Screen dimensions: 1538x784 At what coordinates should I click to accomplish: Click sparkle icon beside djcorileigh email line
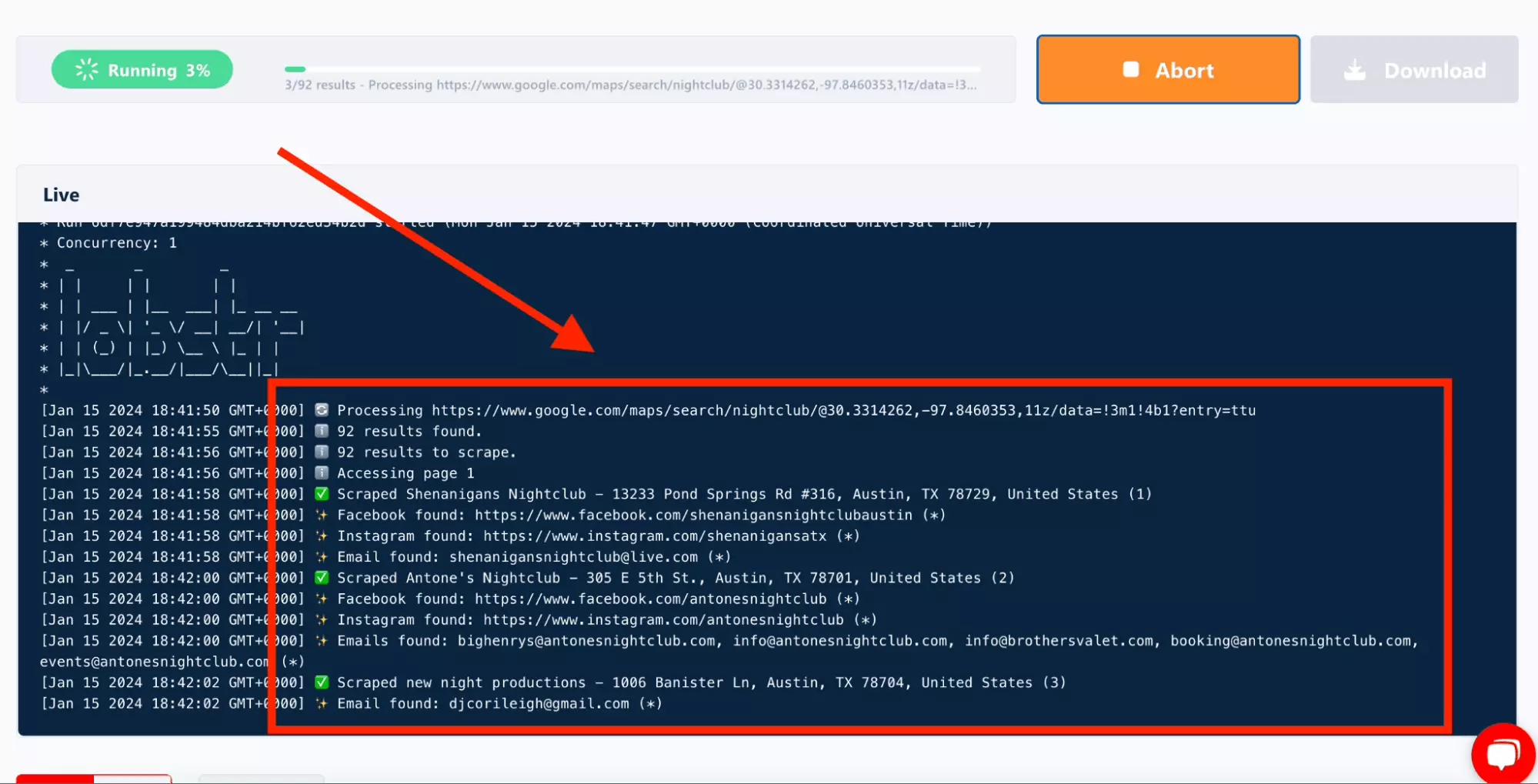point(322,704)
